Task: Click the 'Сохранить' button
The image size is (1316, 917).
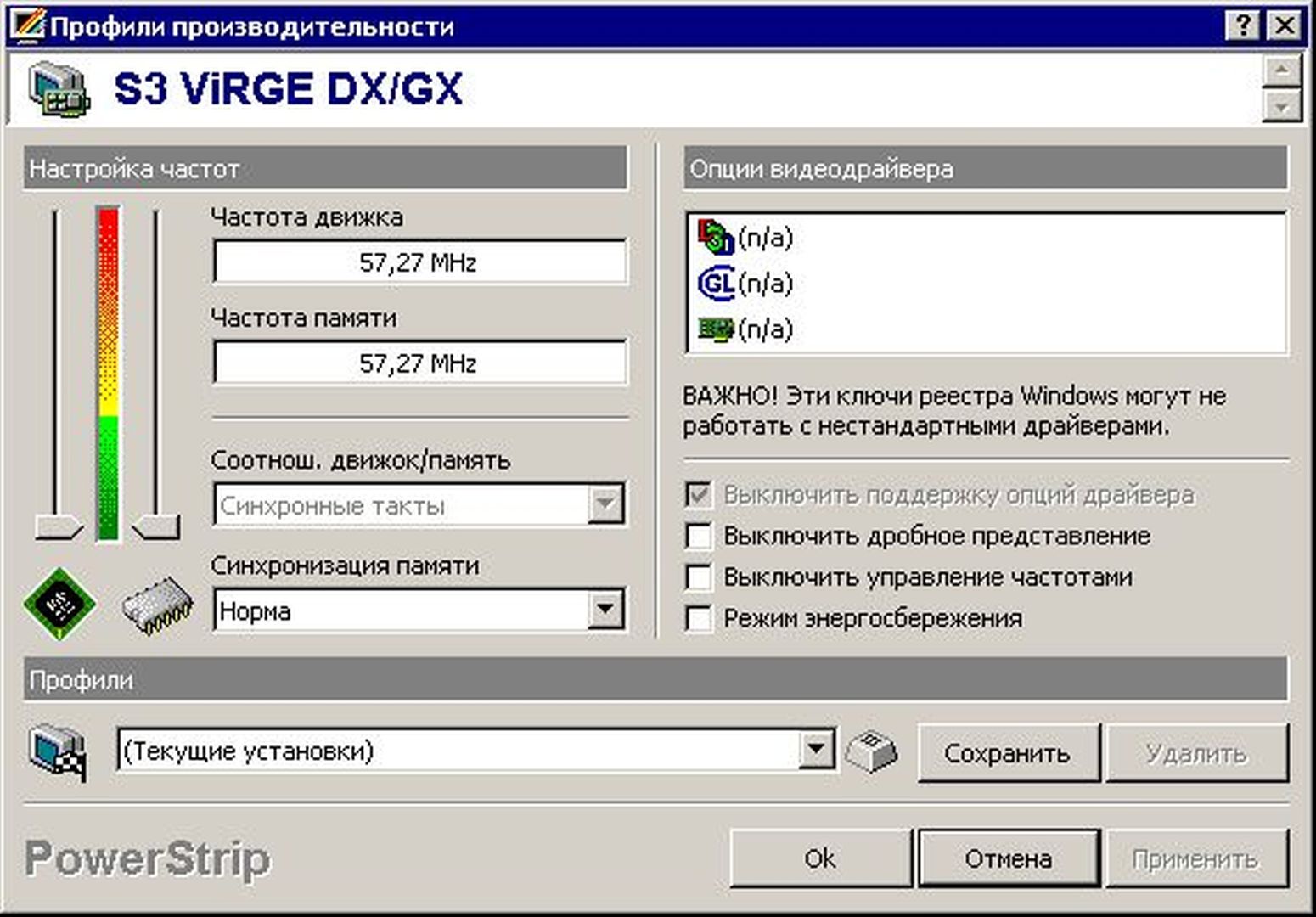Action: pyautogui.click(x=1008, y=753)
